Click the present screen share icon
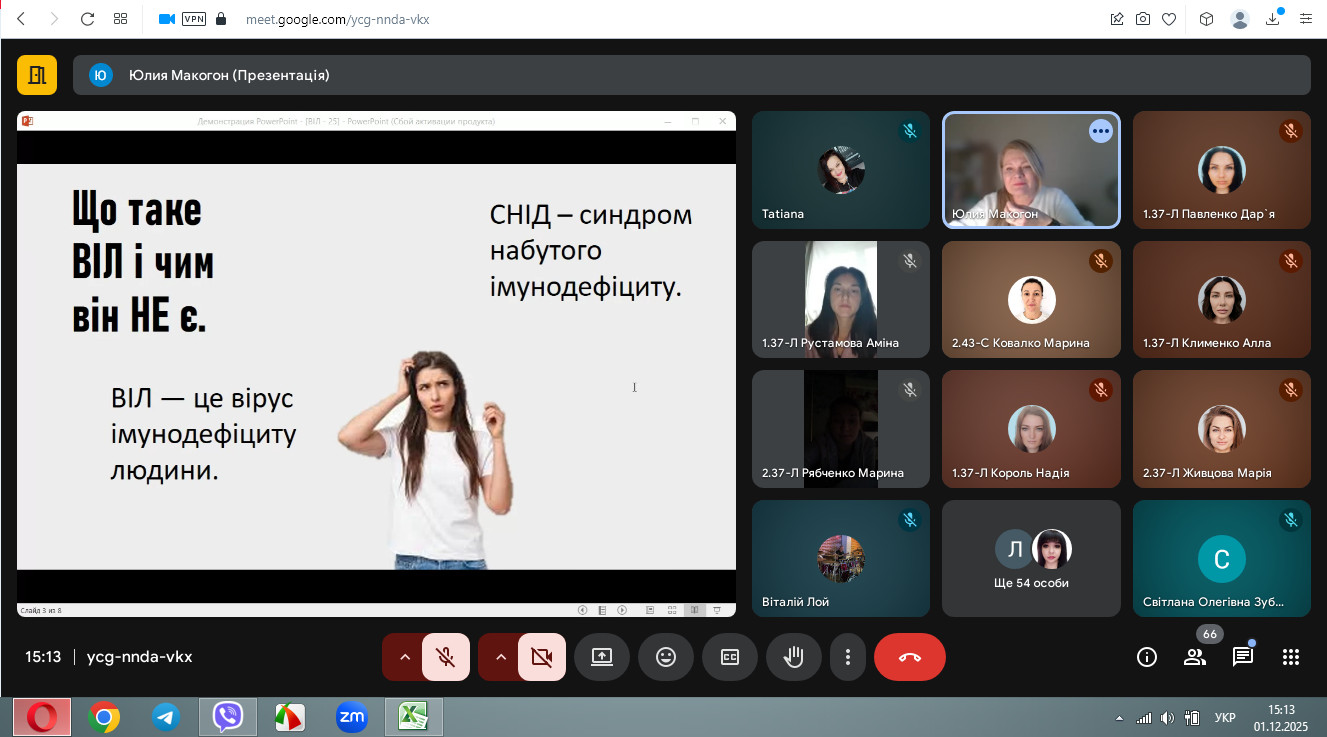Image resolution: width=1327 pixels, height=737 pixels. [x=602, y=657]
